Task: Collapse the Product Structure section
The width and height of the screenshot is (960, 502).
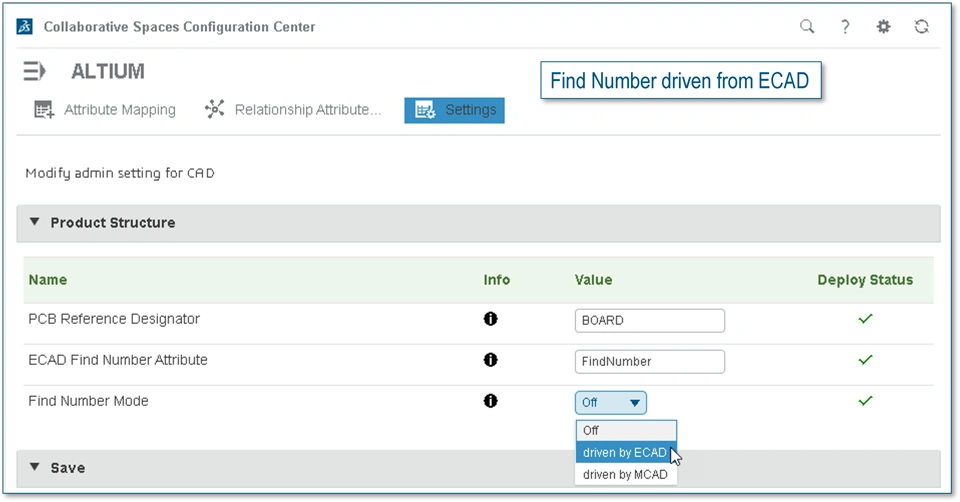Action: 35,223
